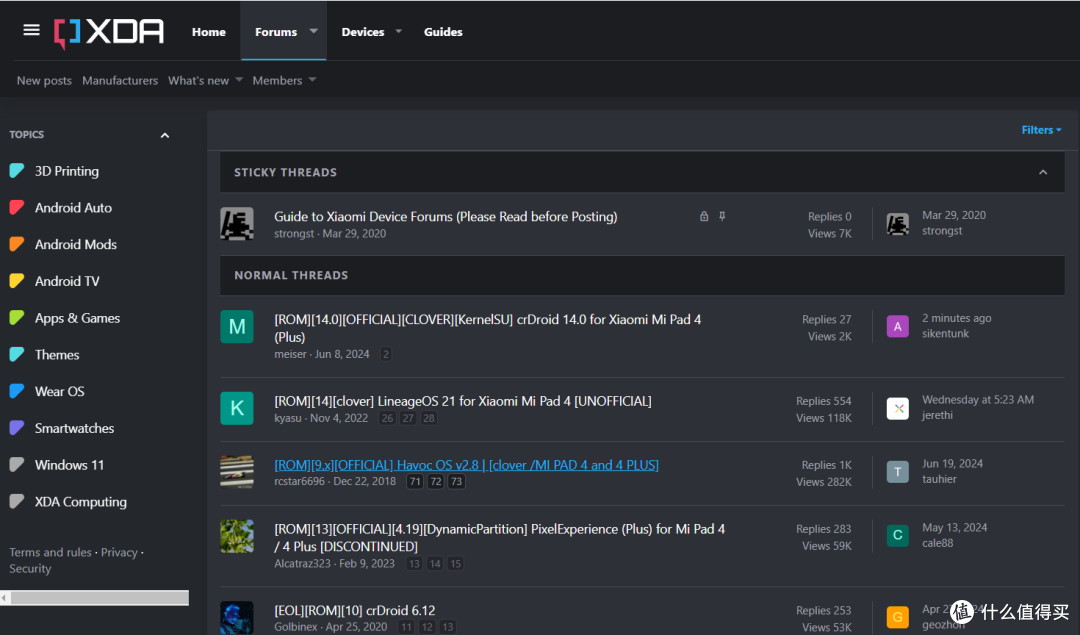The height and width of the screenshot is (635, 1080).
Task: Open Privacy link in sidebar footer
Action: pos(119,552)
